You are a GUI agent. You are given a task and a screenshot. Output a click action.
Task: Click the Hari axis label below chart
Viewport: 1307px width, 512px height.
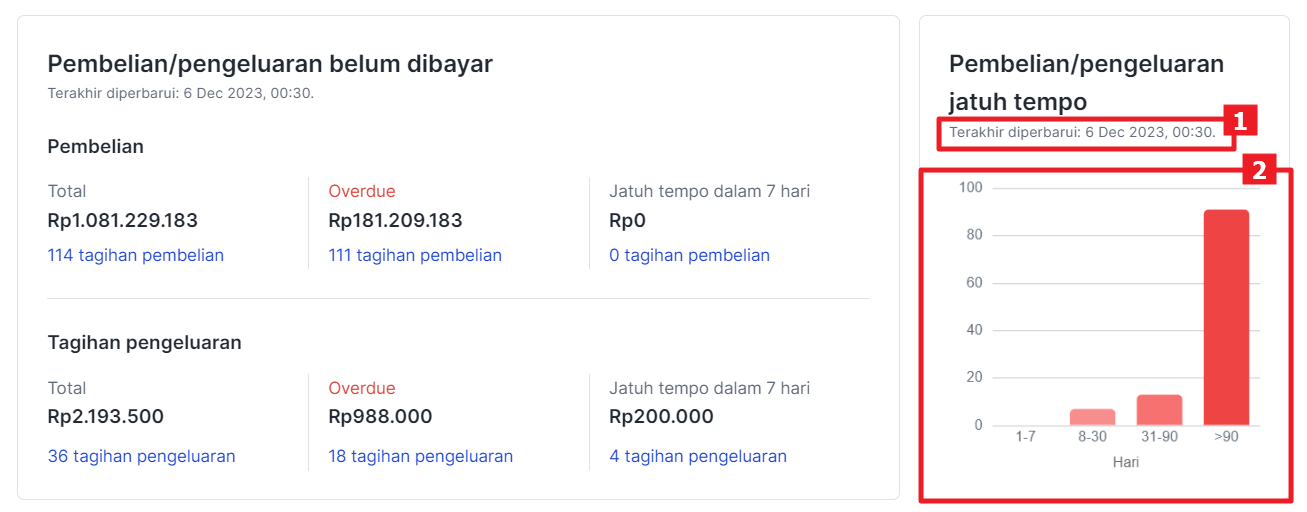tap(1126, 462)
